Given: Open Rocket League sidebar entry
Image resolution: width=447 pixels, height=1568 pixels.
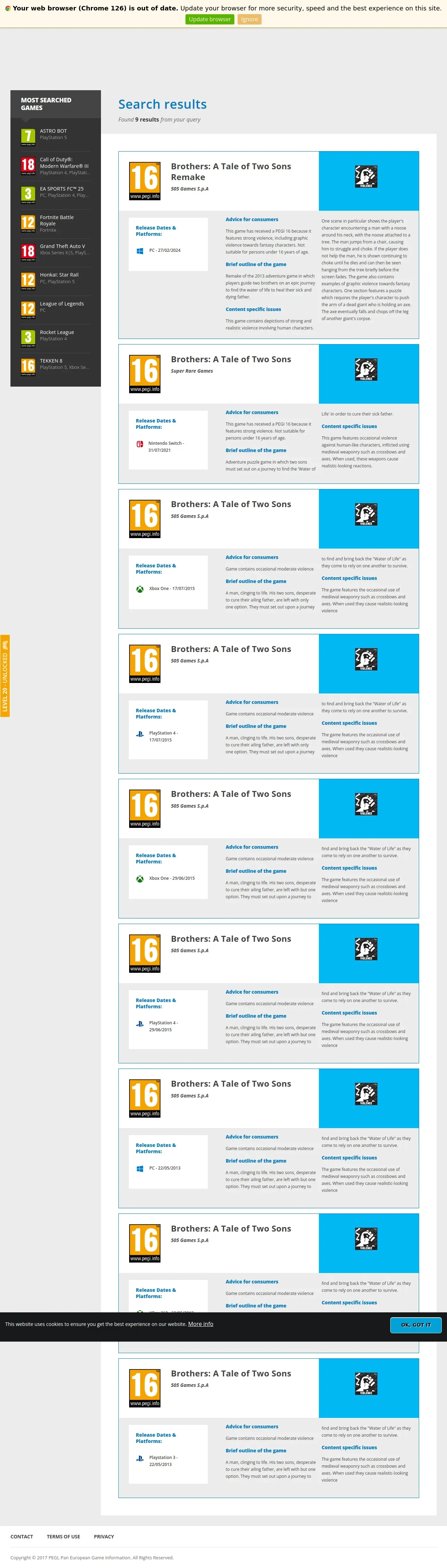Looking at the screenshot, I should (57, 332).
